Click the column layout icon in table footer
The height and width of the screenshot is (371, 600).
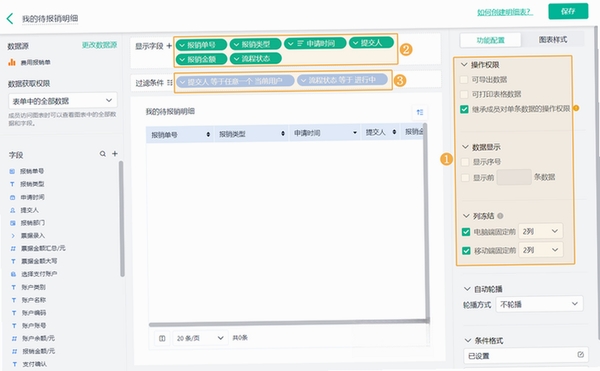click(x=162, y=338)
